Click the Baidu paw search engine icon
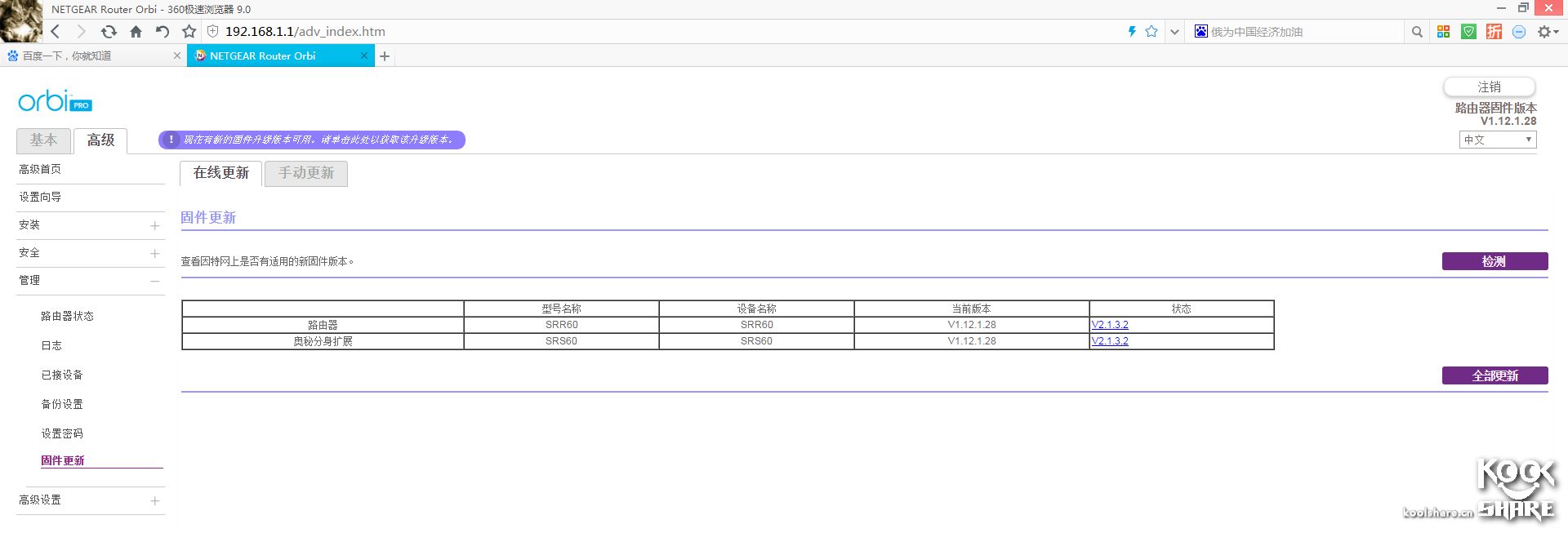The image size is (1568, 533). coord(1200,32)
